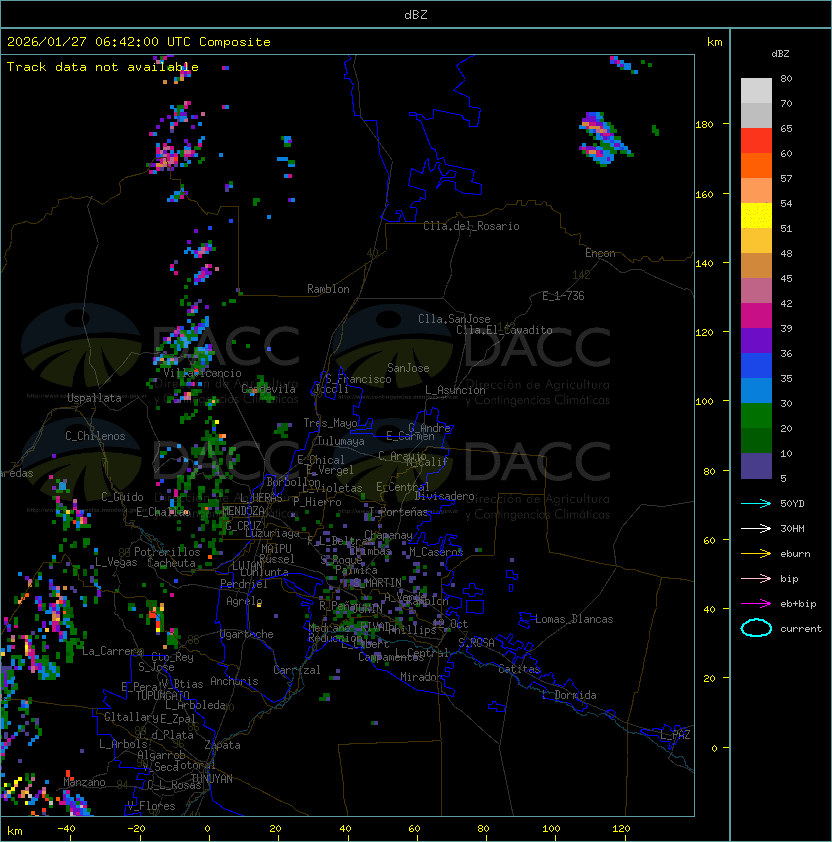Click the yellow eburn arrow legend icon
Viewport: 832px width, 842px height.
(x=756, y=554)
